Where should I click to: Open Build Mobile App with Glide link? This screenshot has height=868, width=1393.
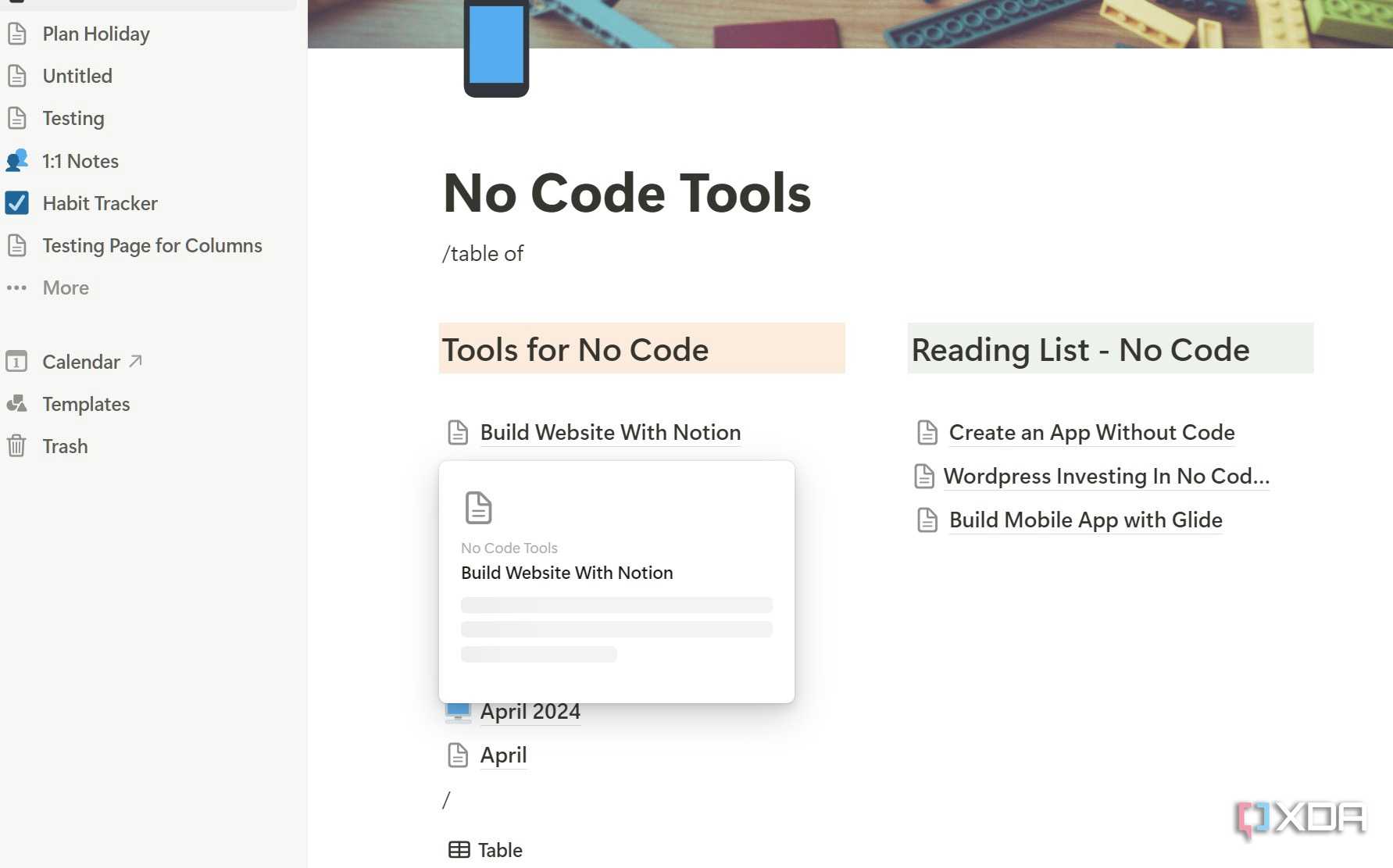tap(1085, 520)
